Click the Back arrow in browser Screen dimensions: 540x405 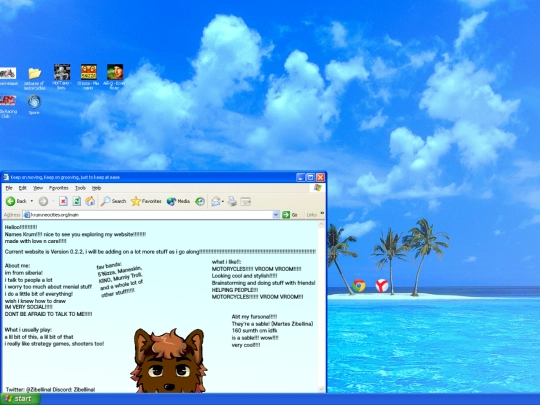coord(10,201)
